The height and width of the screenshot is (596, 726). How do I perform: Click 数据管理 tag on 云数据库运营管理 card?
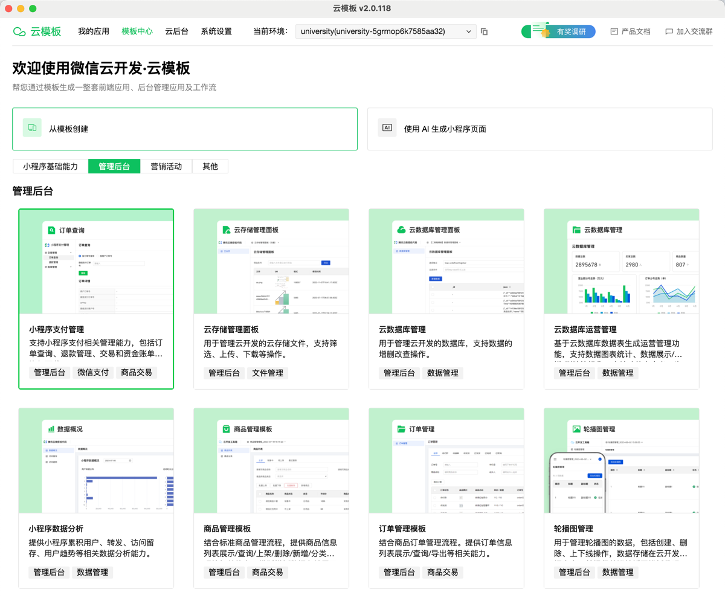click(618, 373)
